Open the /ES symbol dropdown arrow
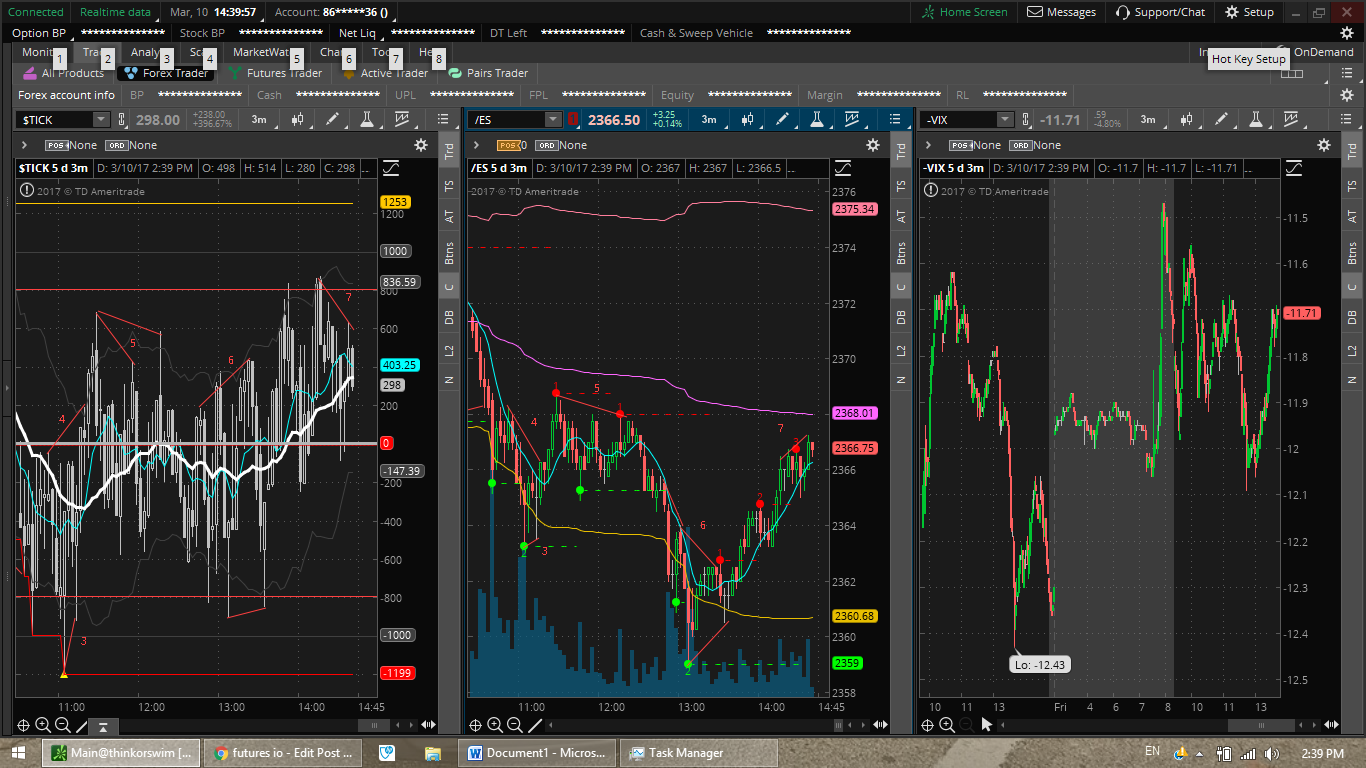The width and height of the screenshot is (1366, 768). (x=553, y=120)
